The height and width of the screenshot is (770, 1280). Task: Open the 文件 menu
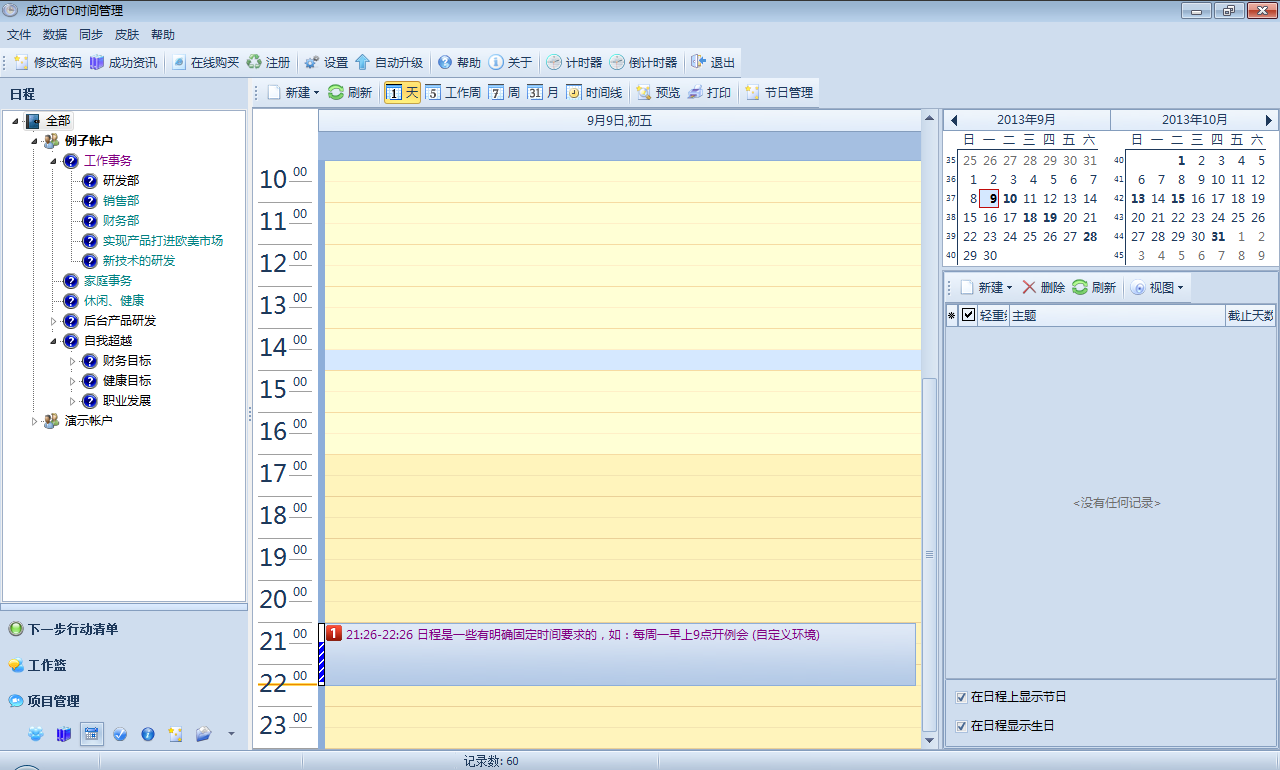tap(19, 34)
